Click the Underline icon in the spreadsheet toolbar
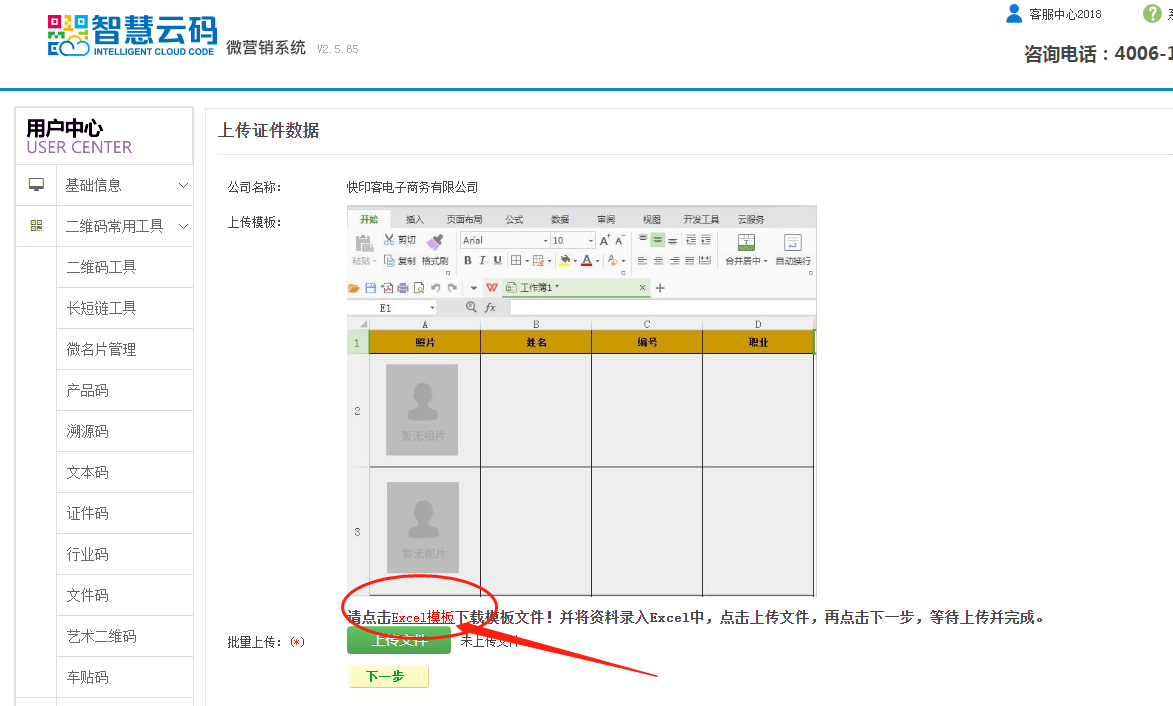 497,261
